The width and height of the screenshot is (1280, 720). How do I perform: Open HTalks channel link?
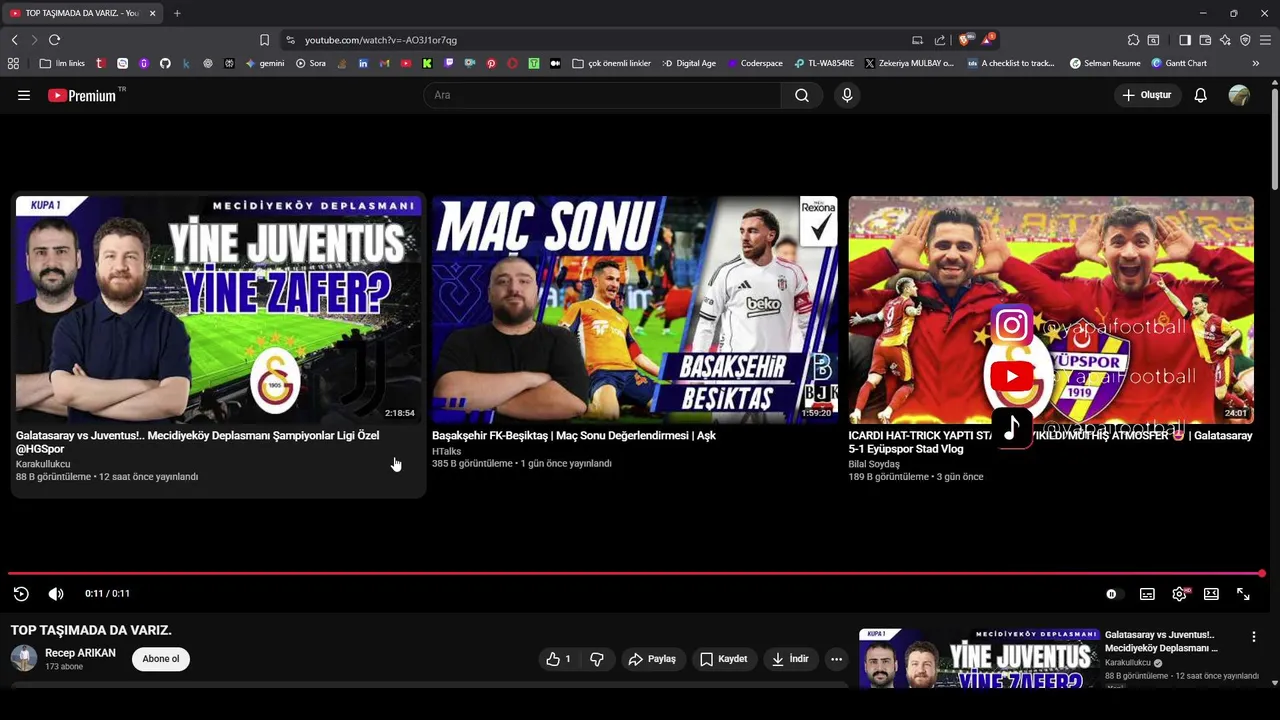coord(446,451)
